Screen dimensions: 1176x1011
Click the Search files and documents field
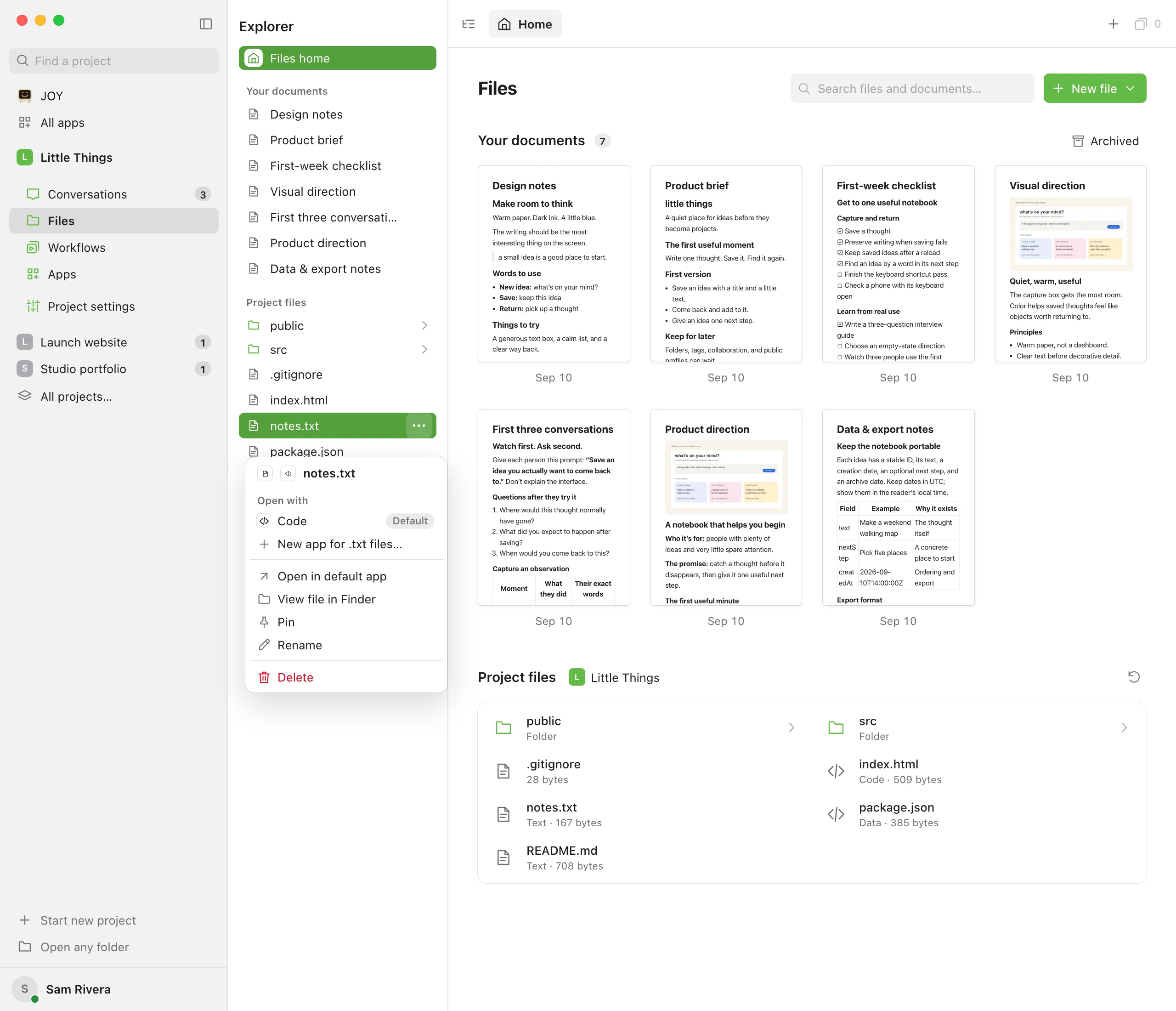click(x=912, y=89)
